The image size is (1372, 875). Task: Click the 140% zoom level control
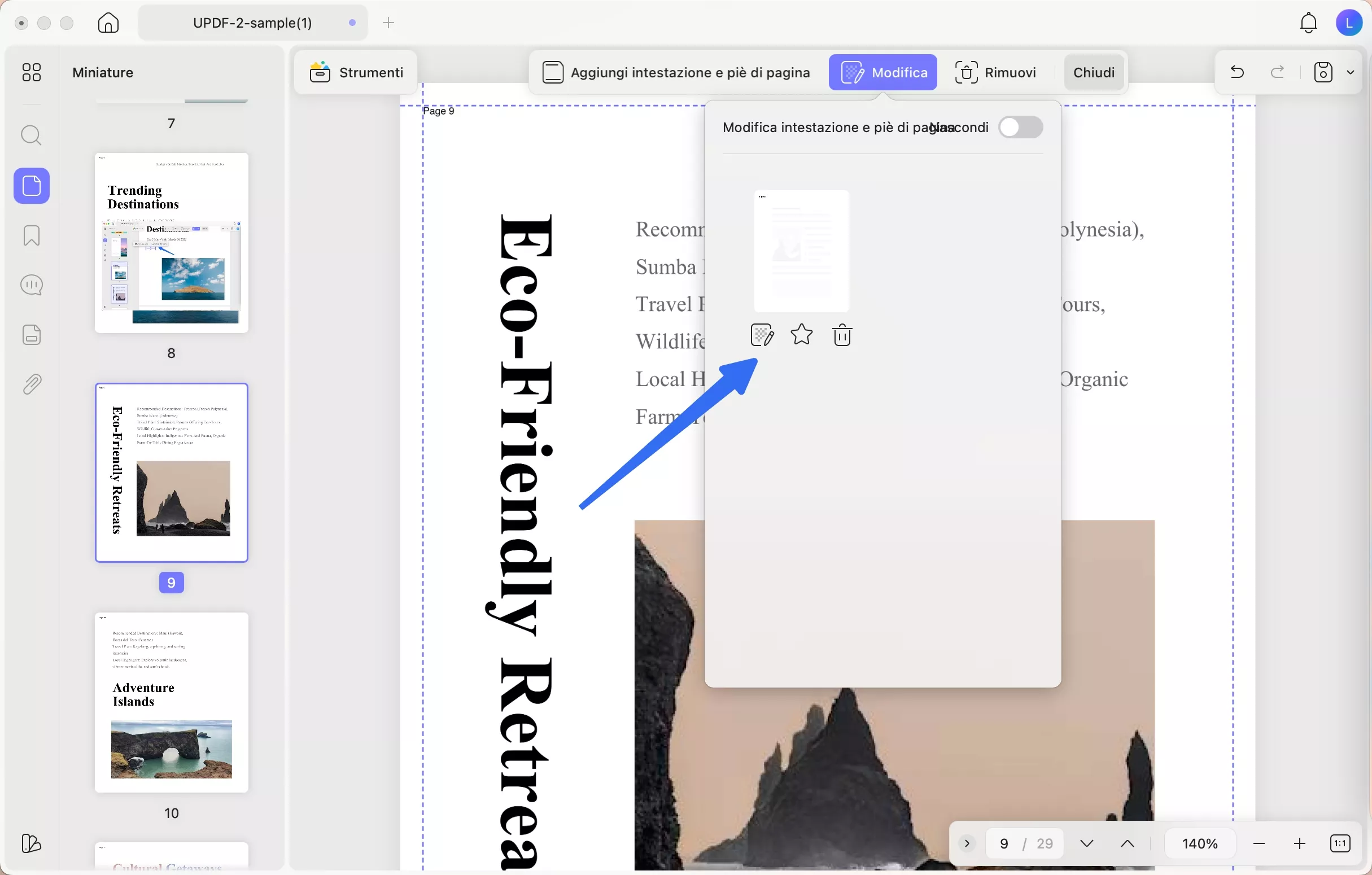(x=1200, y=843)
